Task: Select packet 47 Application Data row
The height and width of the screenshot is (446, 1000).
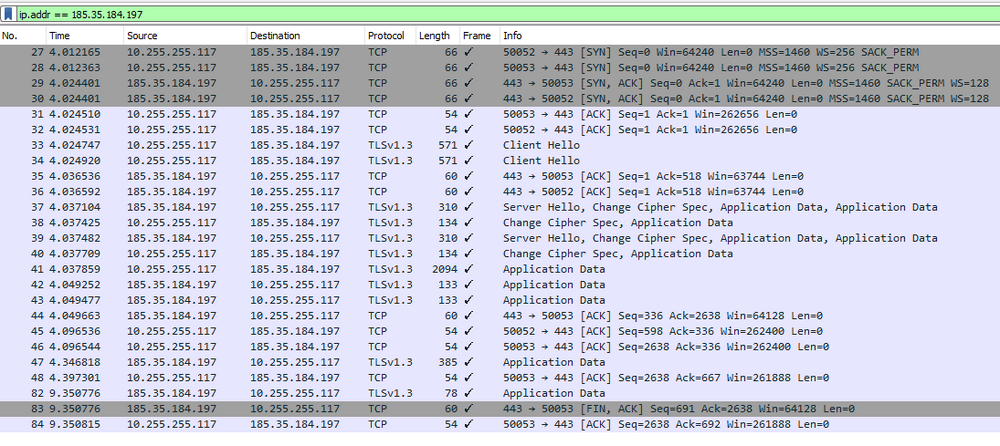Action: pyautogui.click(x=500, y=362)
